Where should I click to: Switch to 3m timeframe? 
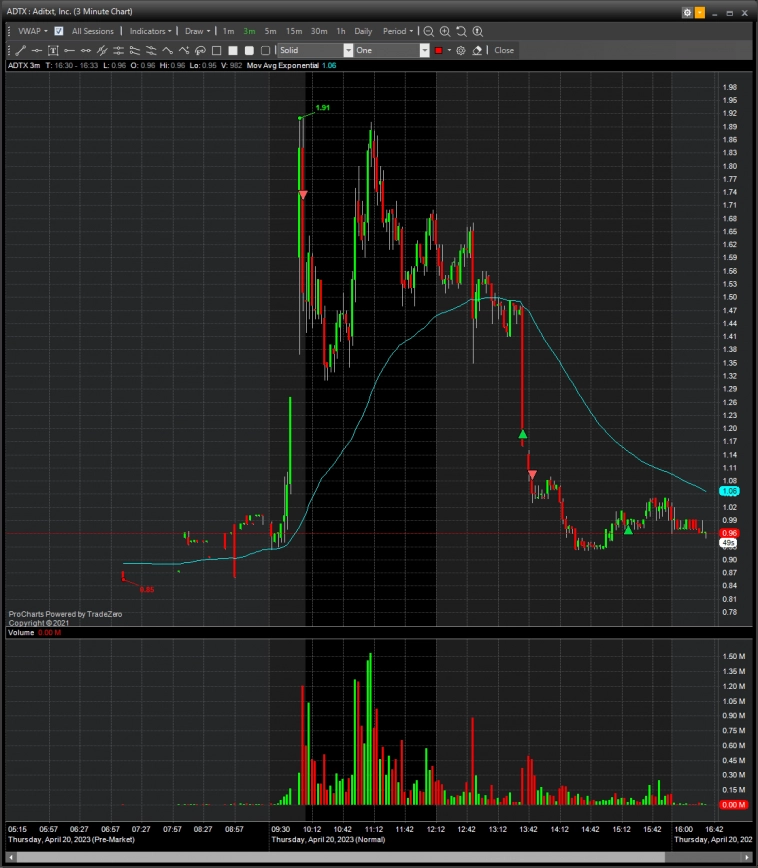249,31
